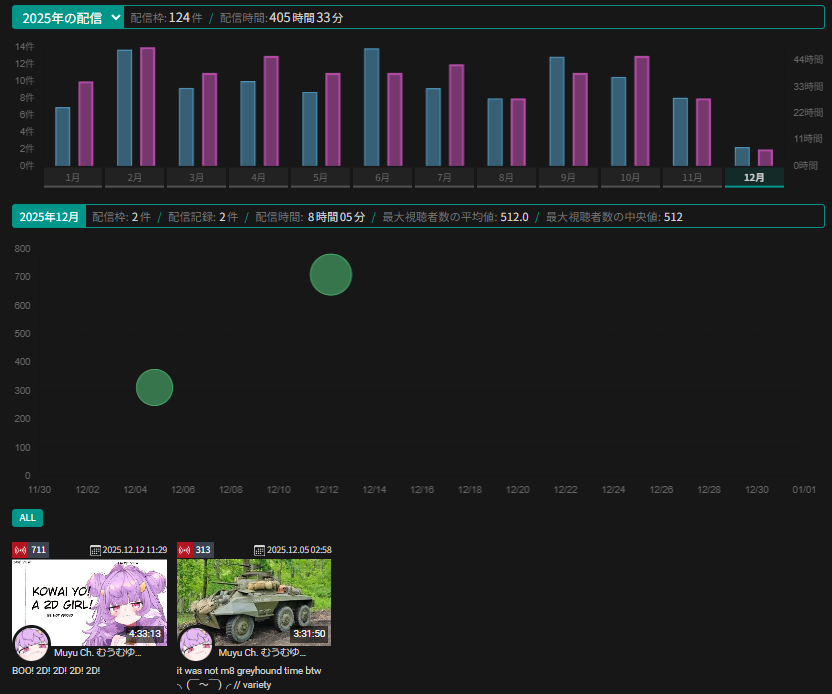The width and height of the screenshot is (832, 694).
Task: Open the 'it was not m8 greyhound' title
Action: 249,678
